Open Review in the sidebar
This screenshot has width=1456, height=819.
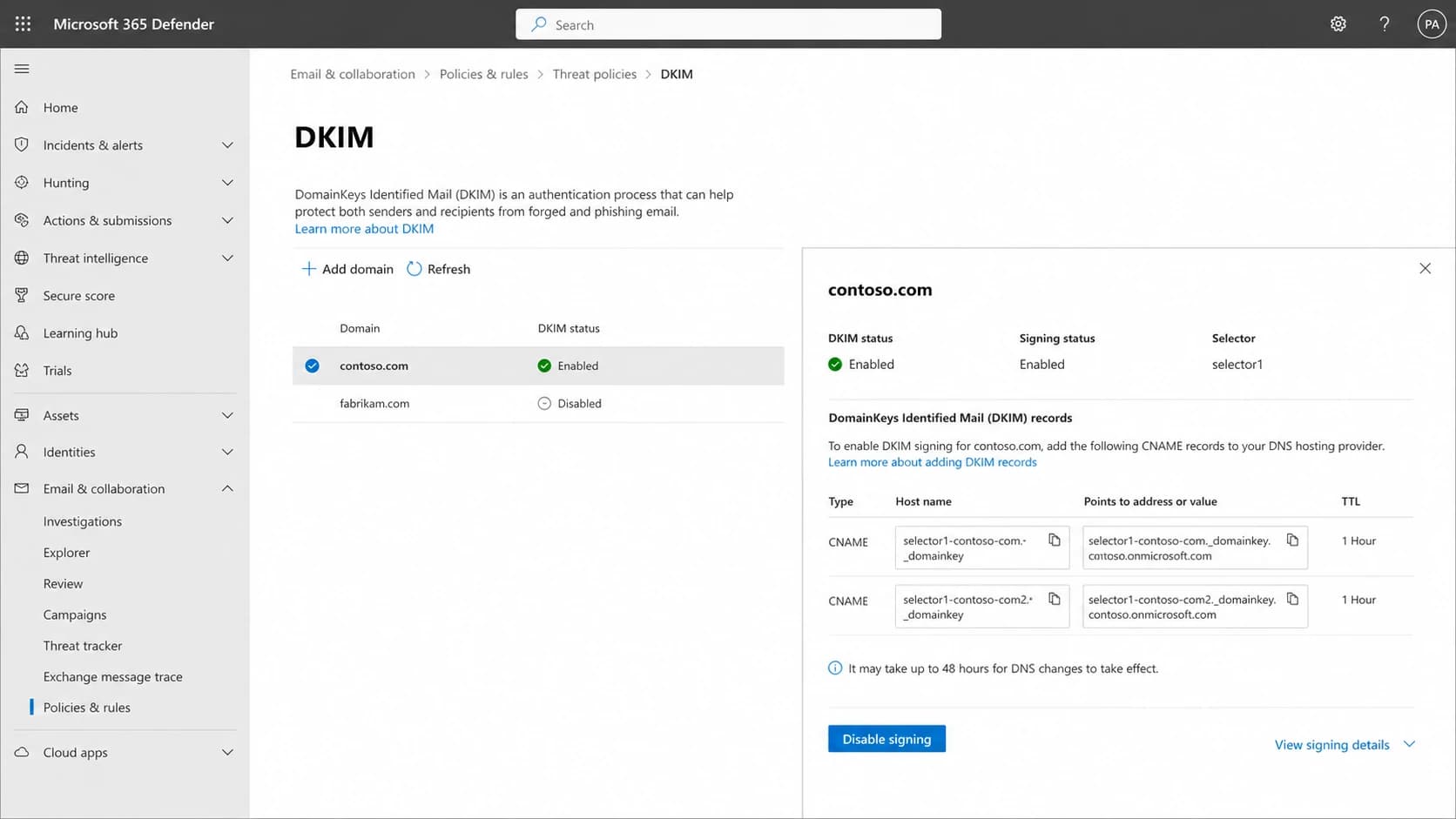(63, 584)
